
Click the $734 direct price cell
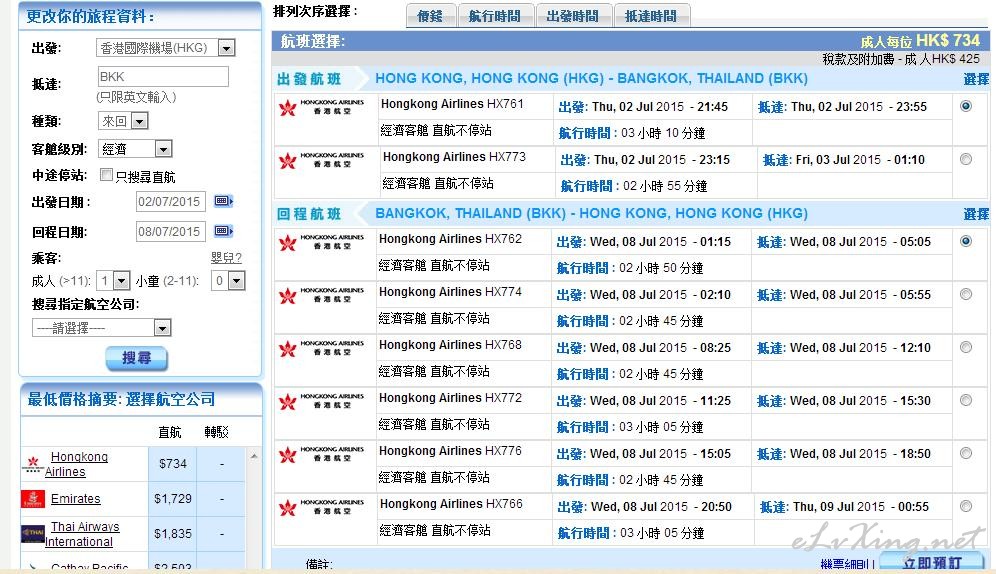tap(173, 464)
